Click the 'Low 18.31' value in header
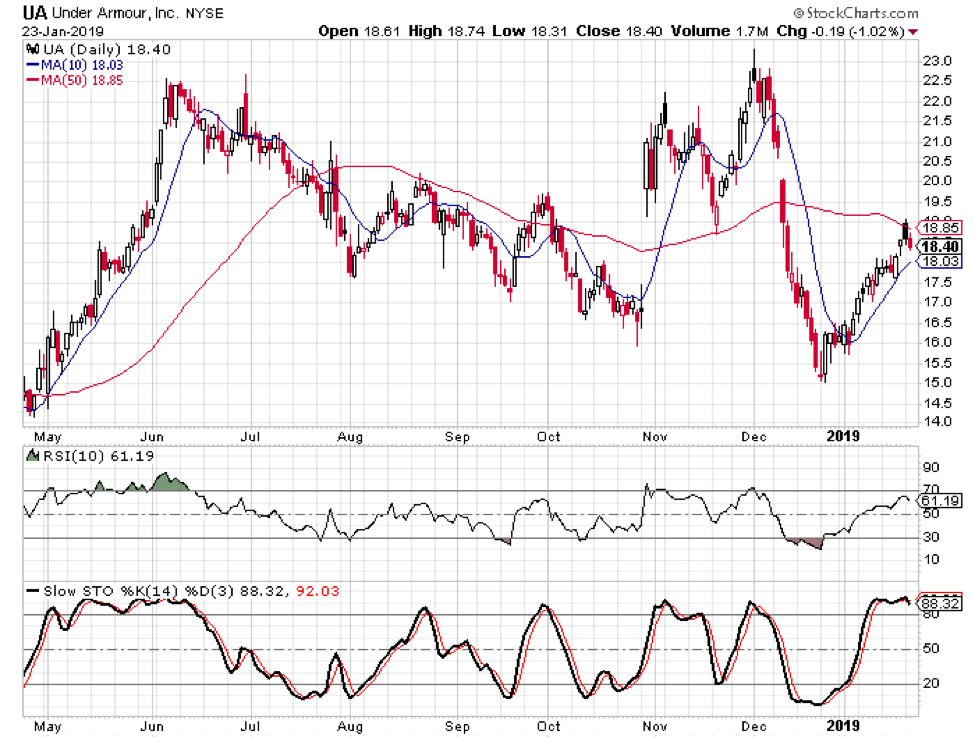 click(x=530, y=31)
